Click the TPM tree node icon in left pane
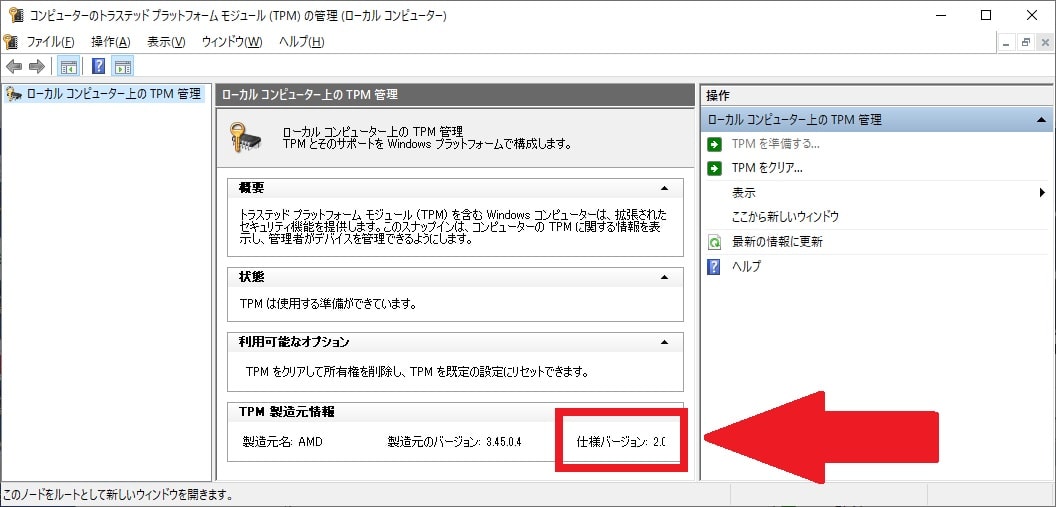 [x=14, y=94]
